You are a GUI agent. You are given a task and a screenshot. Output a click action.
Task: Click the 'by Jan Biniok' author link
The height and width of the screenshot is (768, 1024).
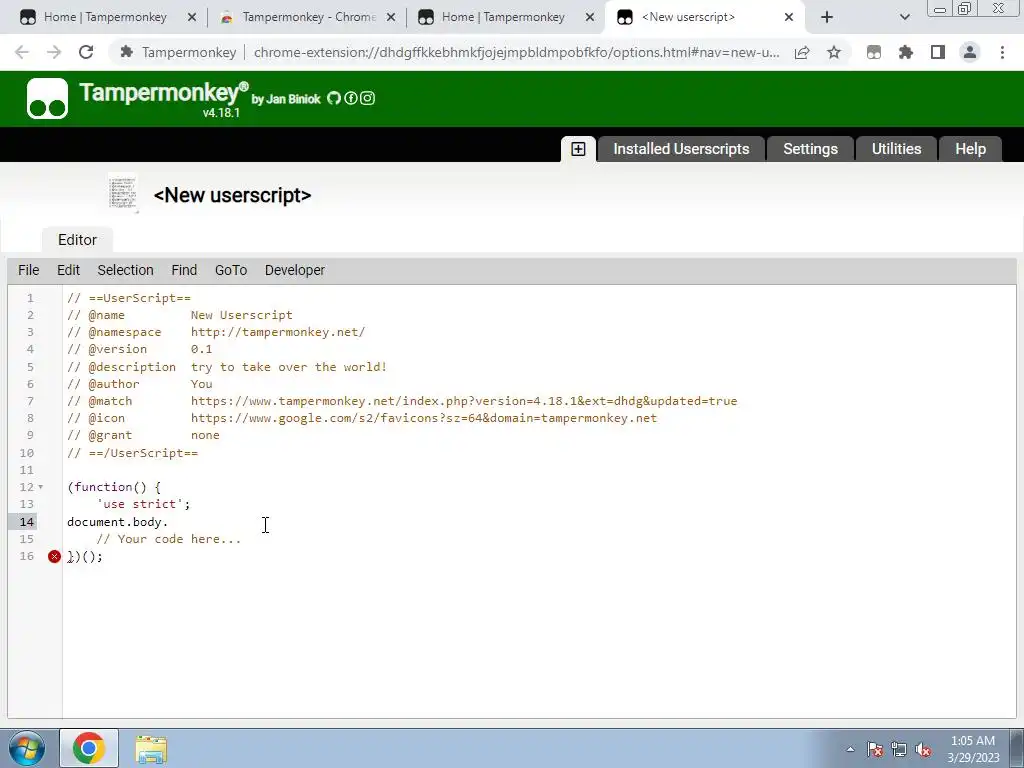(x=286, y=99)
